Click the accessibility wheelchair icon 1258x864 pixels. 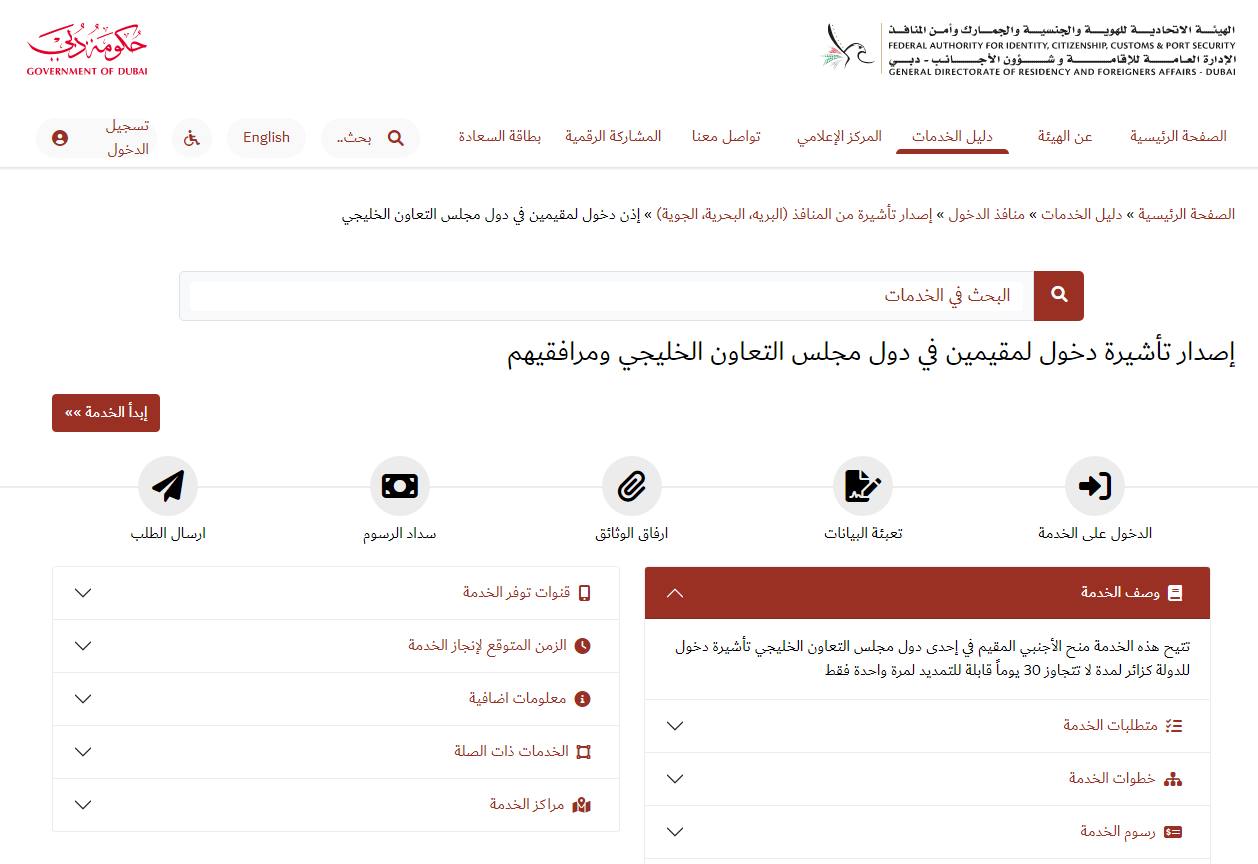[192, 138]
